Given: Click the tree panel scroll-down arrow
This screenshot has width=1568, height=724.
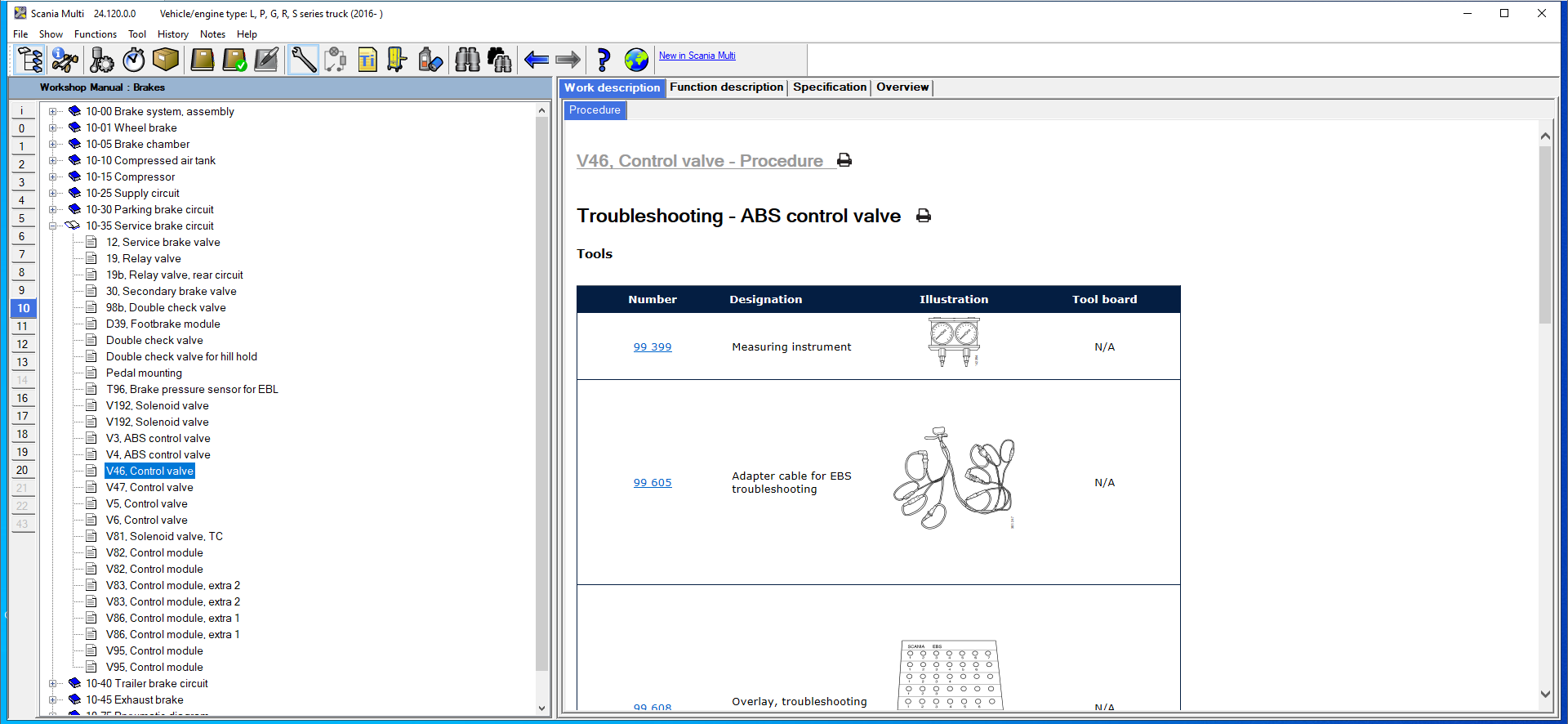Looking at the screenshot, I should [541, 708].
